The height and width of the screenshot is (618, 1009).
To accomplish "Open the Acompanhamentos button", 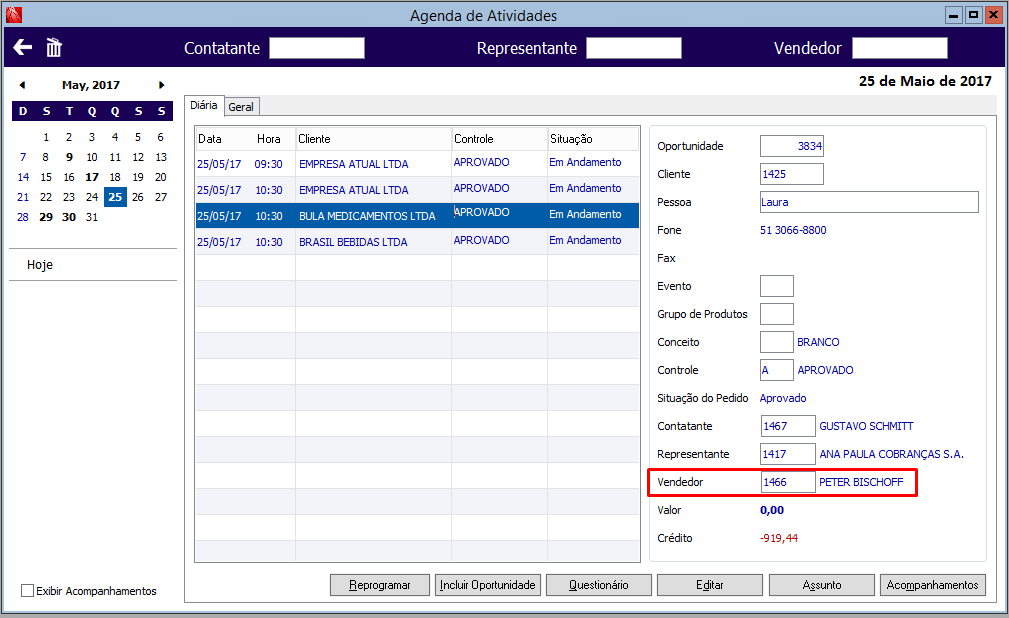I will point(932,585).
